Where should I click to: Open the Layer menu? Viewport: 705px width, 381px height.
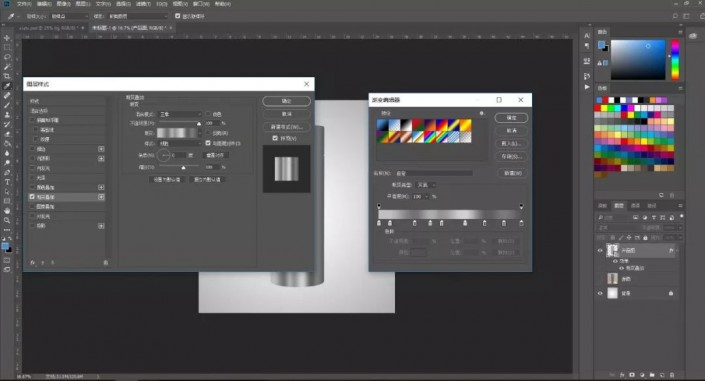[83, 4]
